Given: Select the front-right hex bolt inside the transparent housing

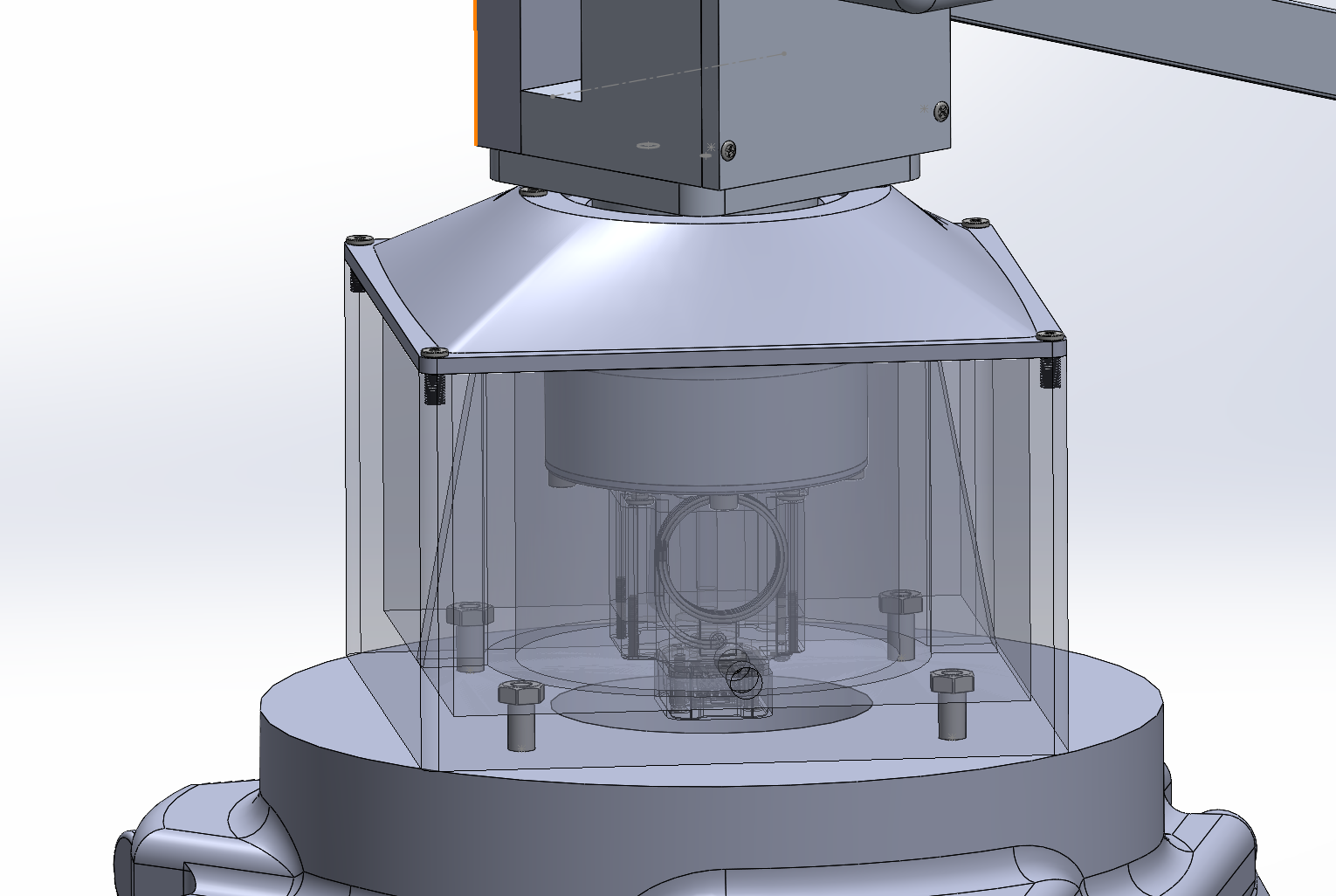Looking at the screenshot, I should coord(952,704).
